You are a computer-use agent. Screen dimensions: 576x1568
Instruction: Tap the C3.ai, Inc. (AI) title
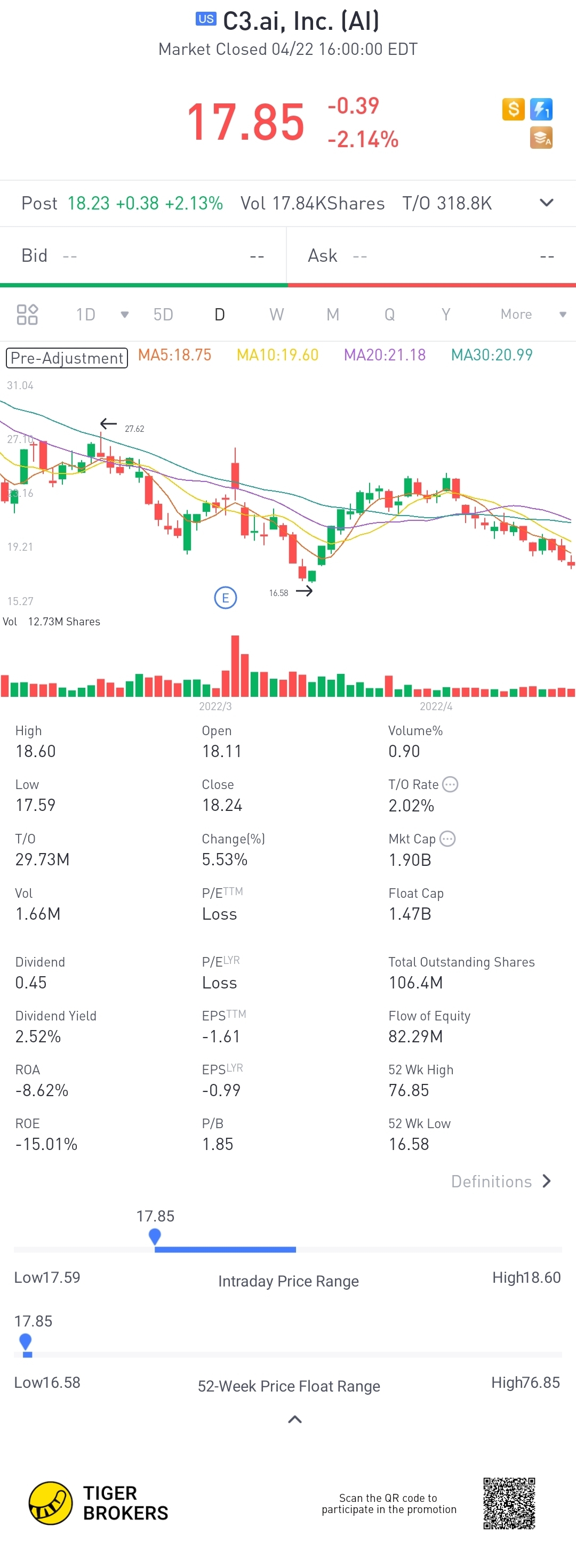301,21
